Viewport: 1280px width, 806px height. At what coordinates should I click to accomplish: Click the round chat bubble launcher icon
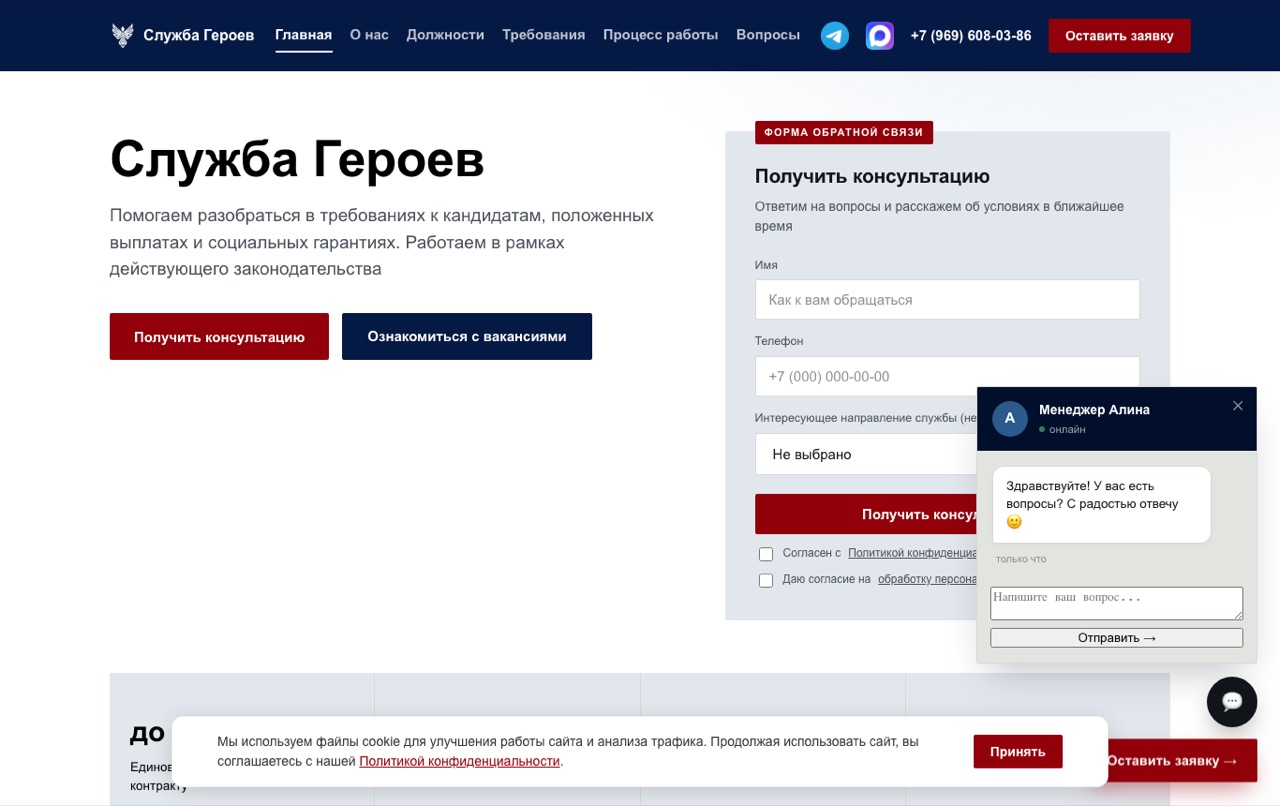1232,702
